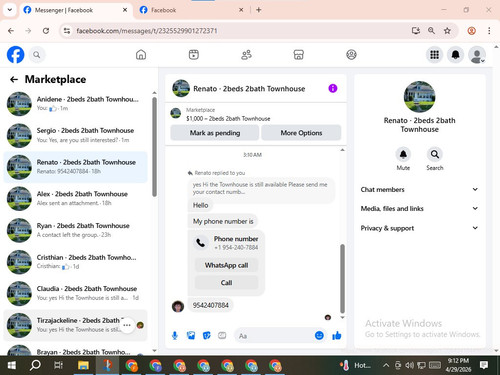Image resolution: width=500 pixels, height=375 pixels.
Task: Open the Reels video icon
Action: (x=194, y=55)
